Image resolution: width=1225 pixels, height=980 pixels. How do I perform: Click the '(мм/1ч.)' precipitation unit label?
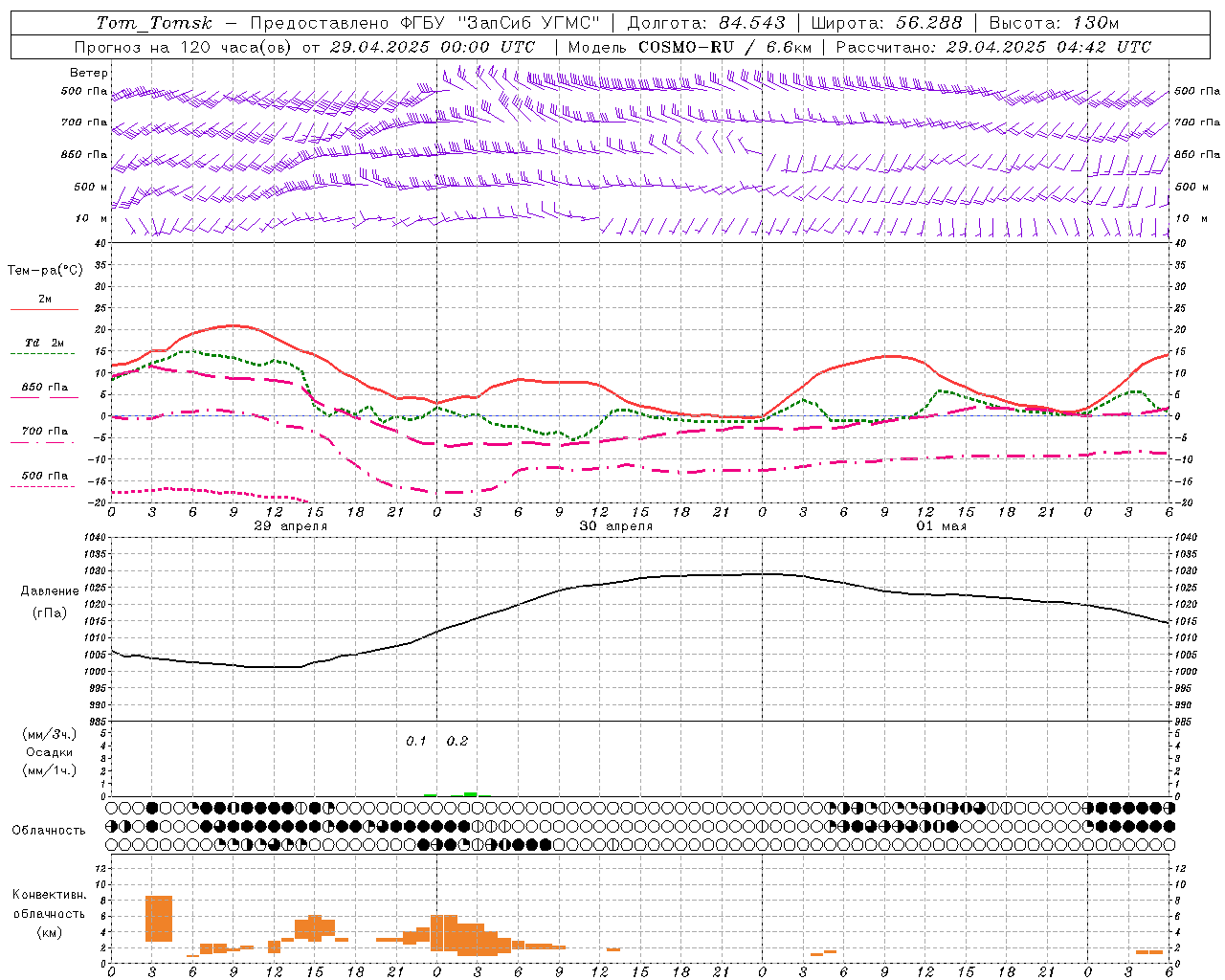click(50, 770)
